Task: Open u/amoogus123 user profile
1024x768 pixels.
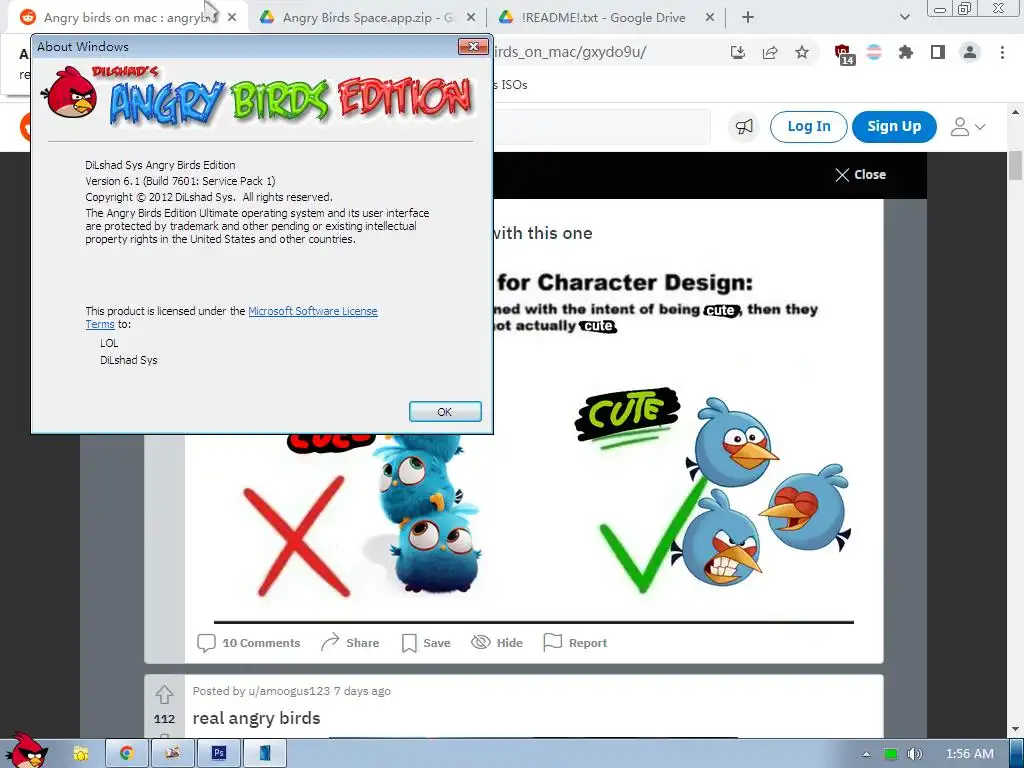Action: pyautogui.click(x=289, y=691)
